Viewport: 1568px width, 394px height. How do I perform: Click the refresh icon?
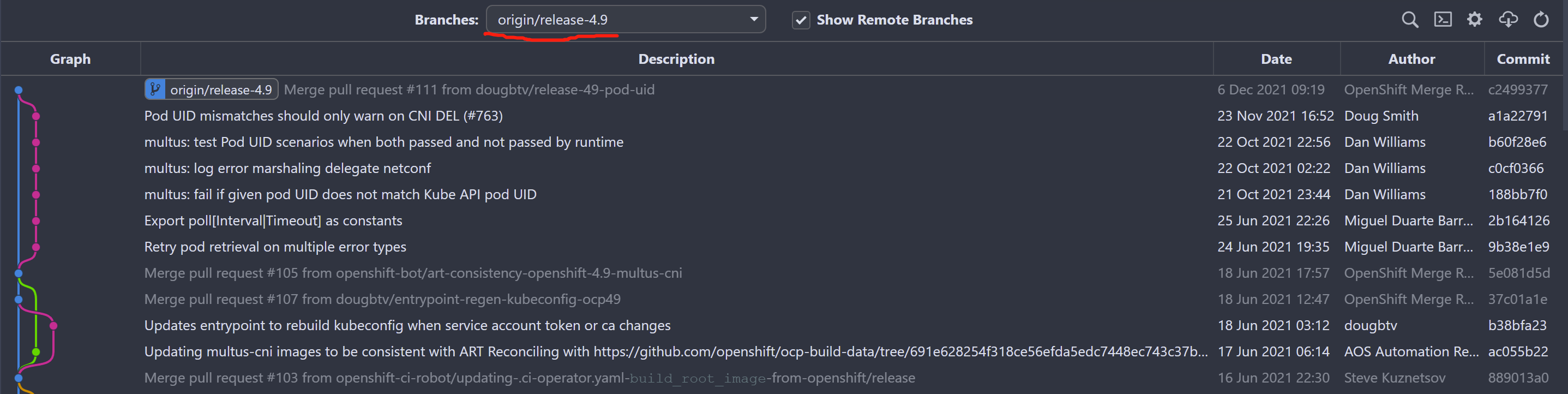pyautogui.click(x=1541, y=20)
